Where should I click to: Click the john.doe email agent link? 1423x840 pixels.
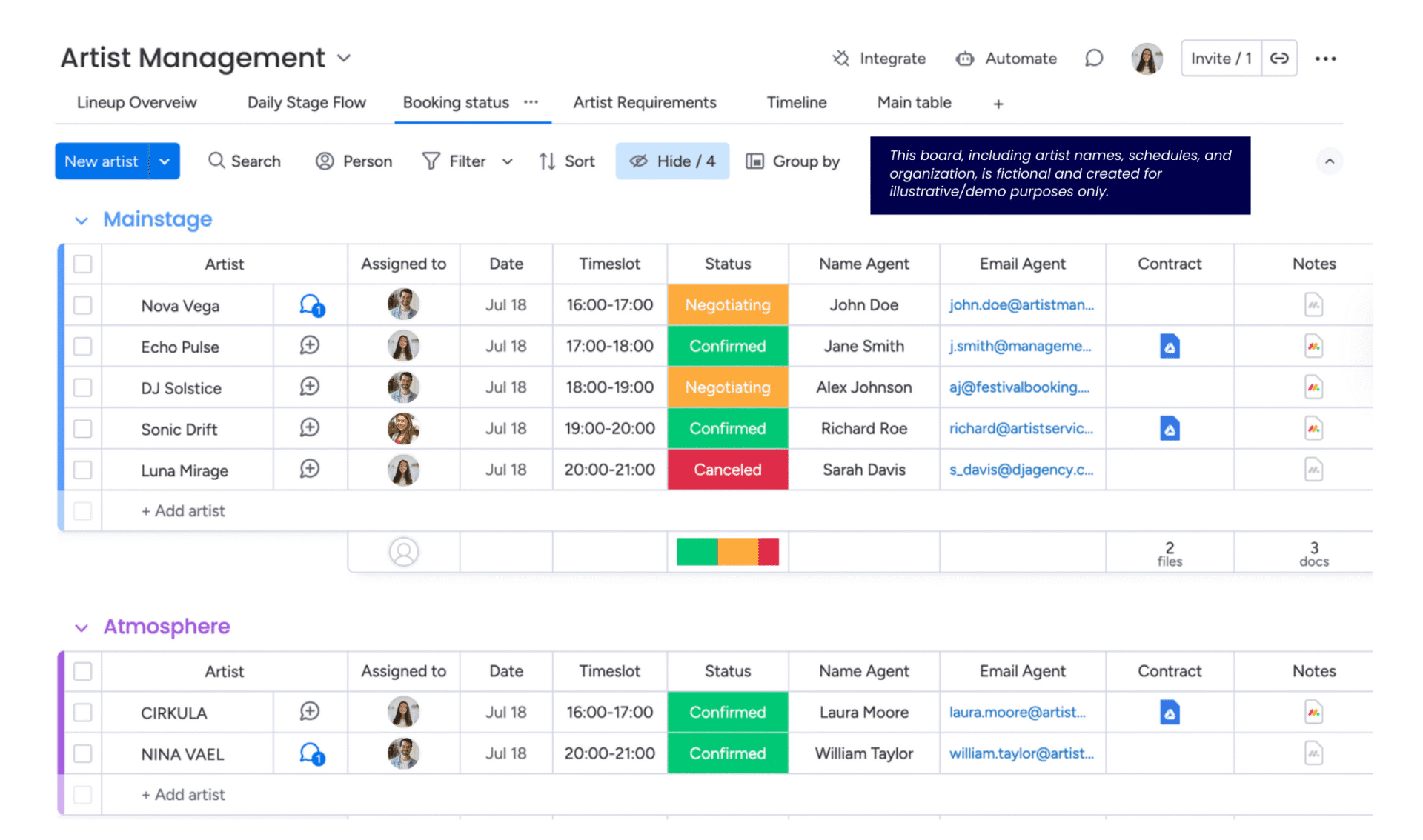point(1021,305)
